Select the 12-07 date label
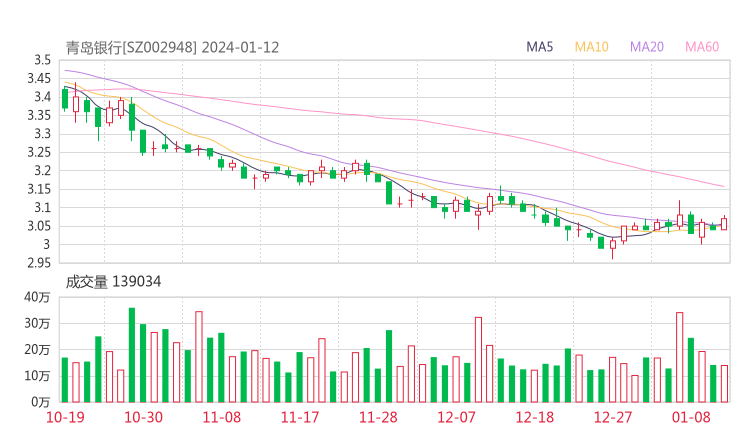 point(456,417)
